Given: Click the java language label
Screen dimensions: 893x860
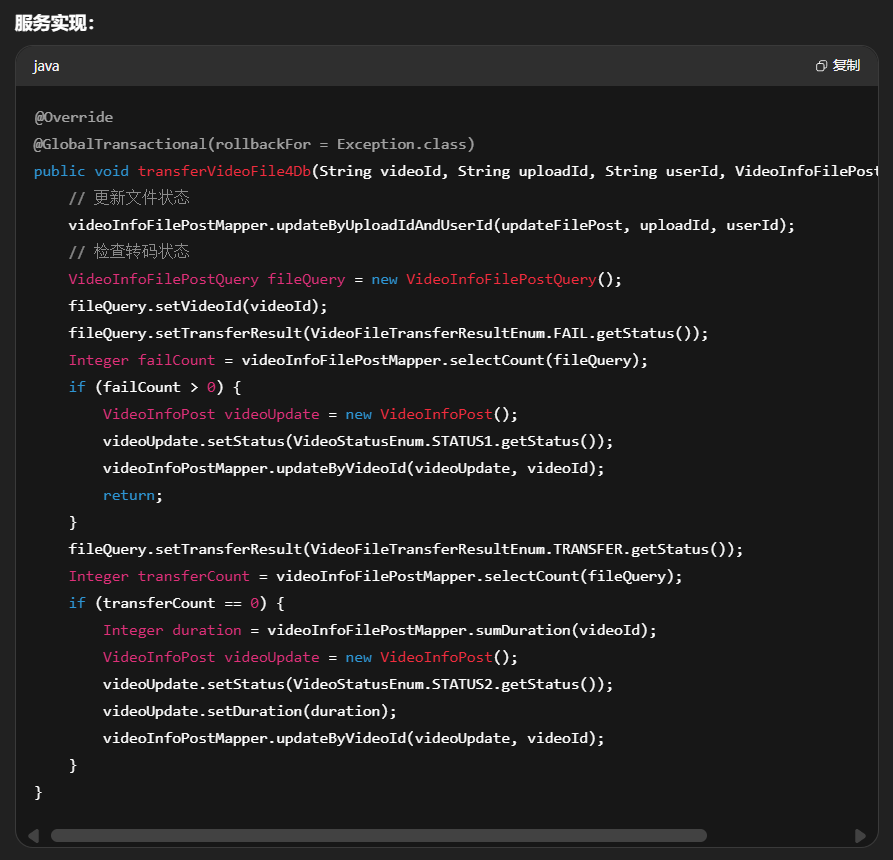Looking at the screenshot, I should 46,66.
